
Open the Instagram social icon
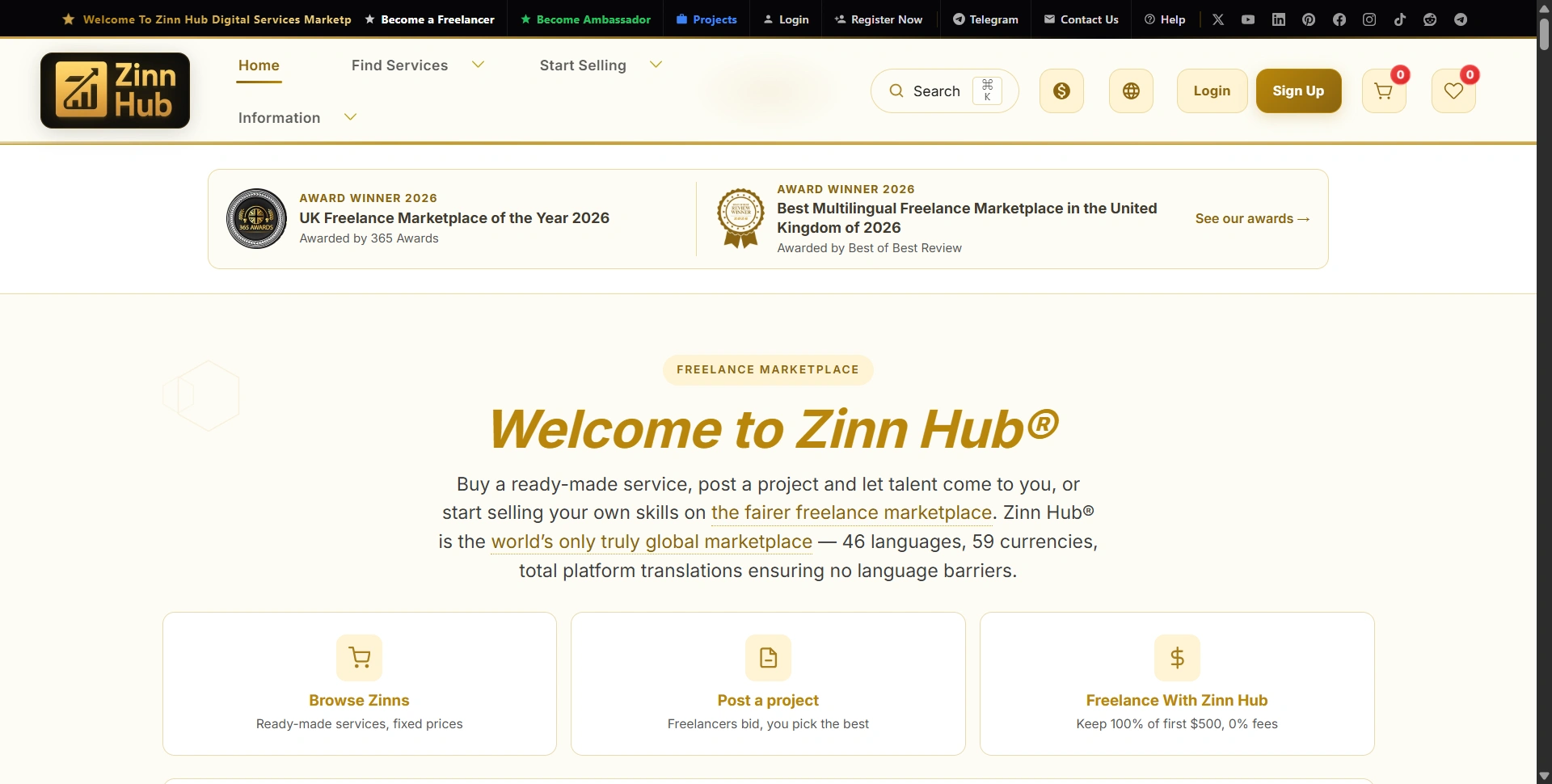tap(1369, 19)
